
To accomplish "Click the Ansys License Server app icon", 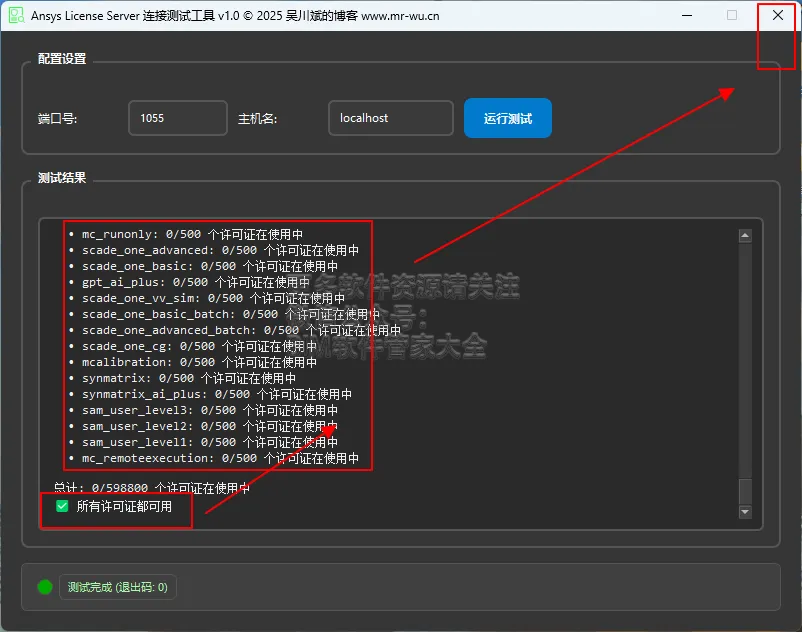I will click(16, 15).
